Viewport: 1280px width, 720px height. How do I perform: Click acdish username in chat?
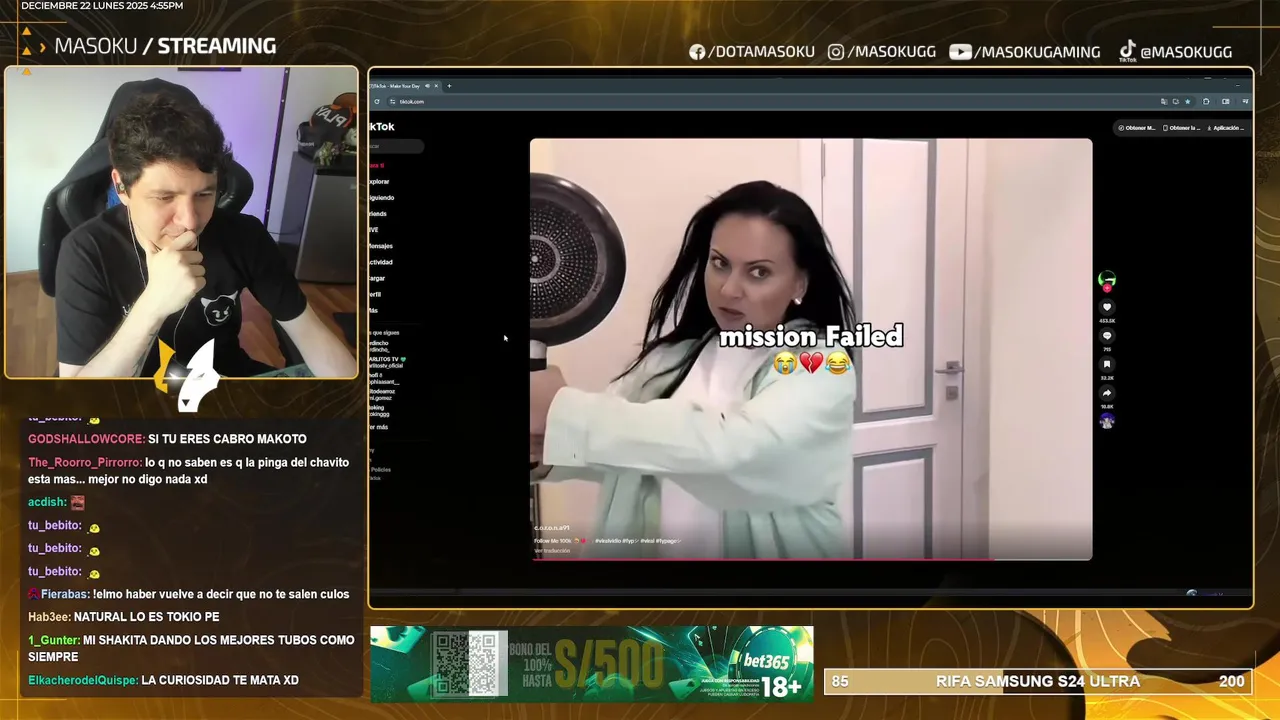pos(47,502)
